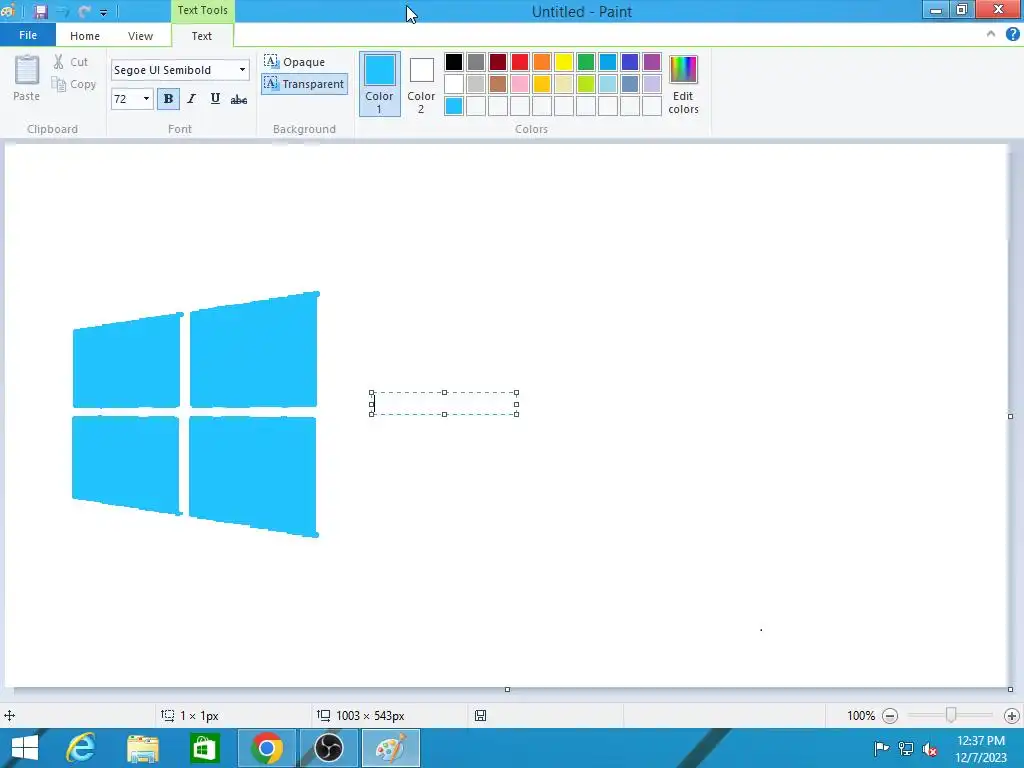The image size is (1024, 768).
Task: Open the Windows Start button
Action: 25,748
